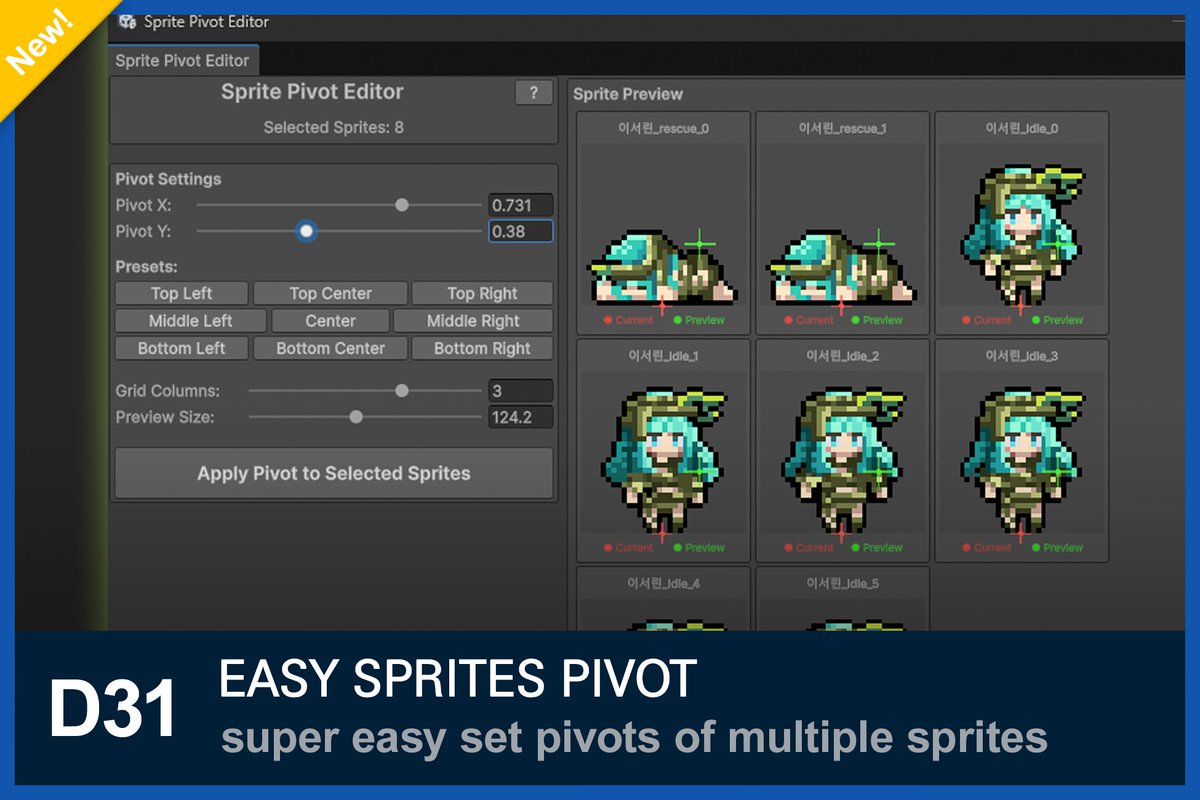Click the green pivot crosshair on Idle_2

[x=879, y=471]
